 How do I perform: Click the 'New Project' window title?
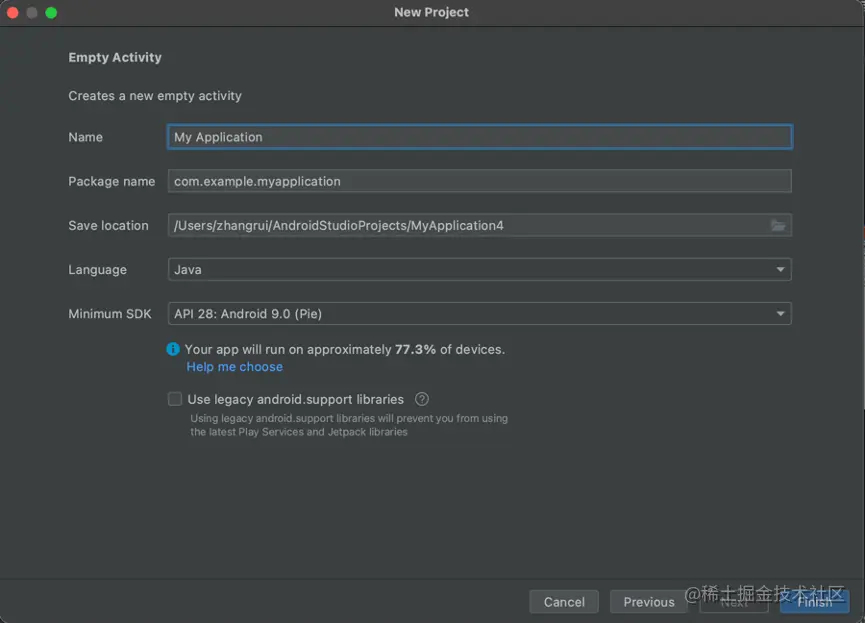(x=431, y=12)
